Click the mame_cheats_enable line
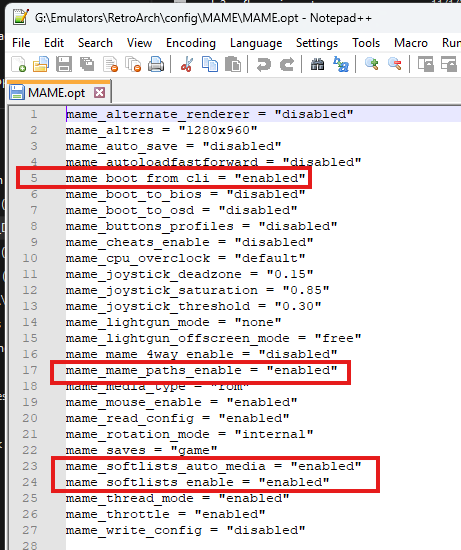This screenshot has height=550, width=461. (x=189, y=242)
